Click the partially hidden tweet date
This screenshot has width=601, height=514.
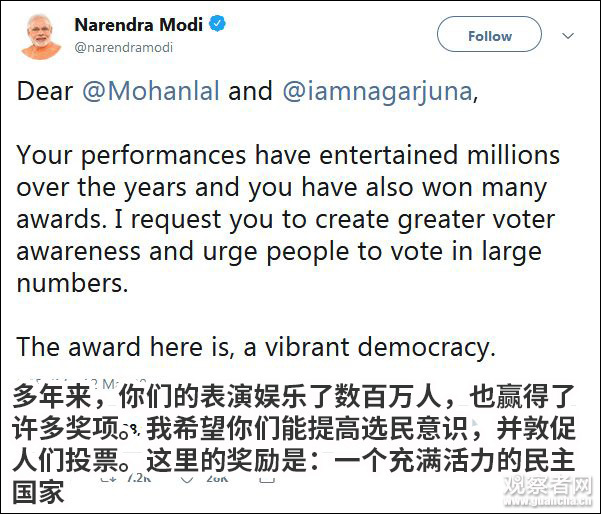(110, 384)
